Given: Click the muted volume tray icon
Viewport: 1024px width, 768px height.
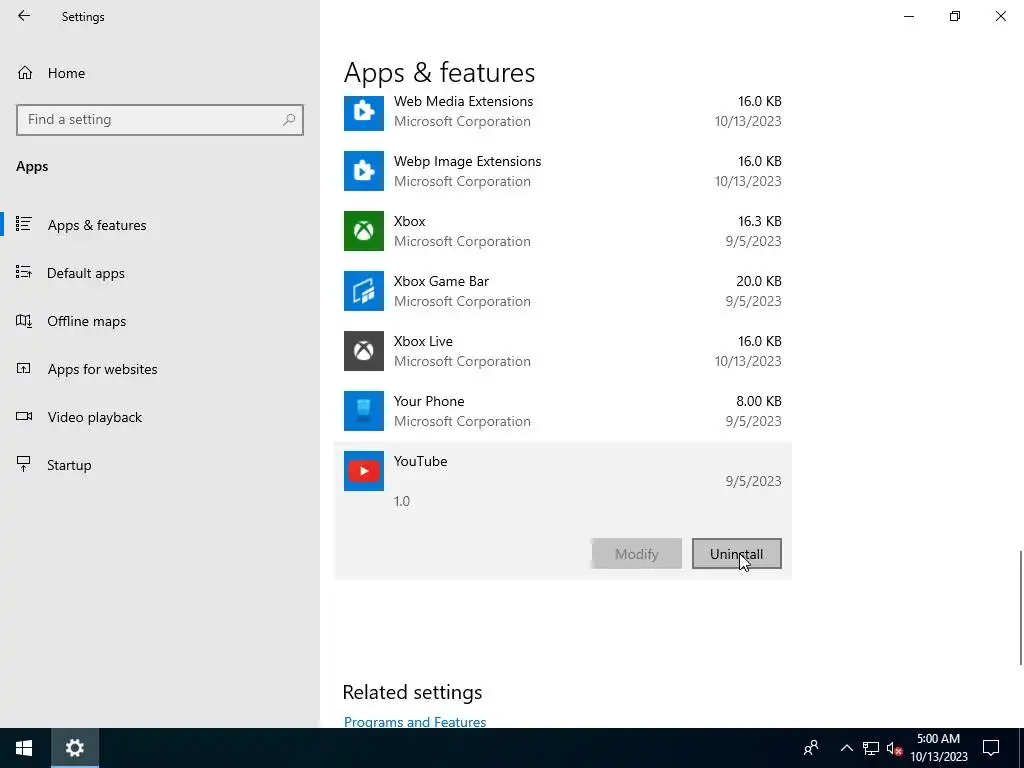Looking at the screenshot, I should click(894, 748).
